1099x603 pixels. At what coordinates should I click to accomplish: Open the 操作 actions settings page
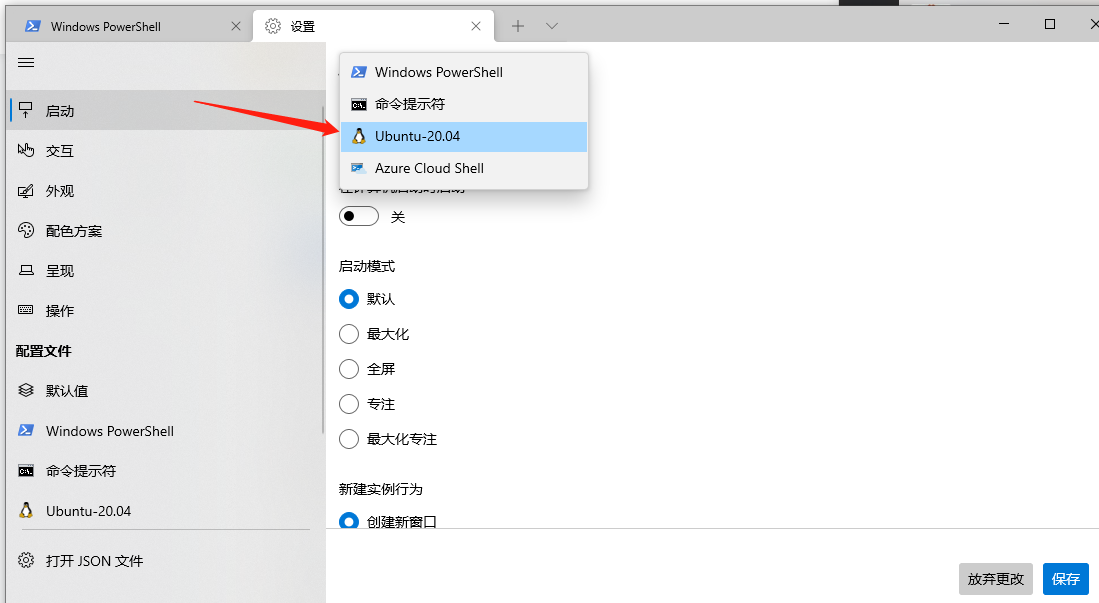click(165, 310)
